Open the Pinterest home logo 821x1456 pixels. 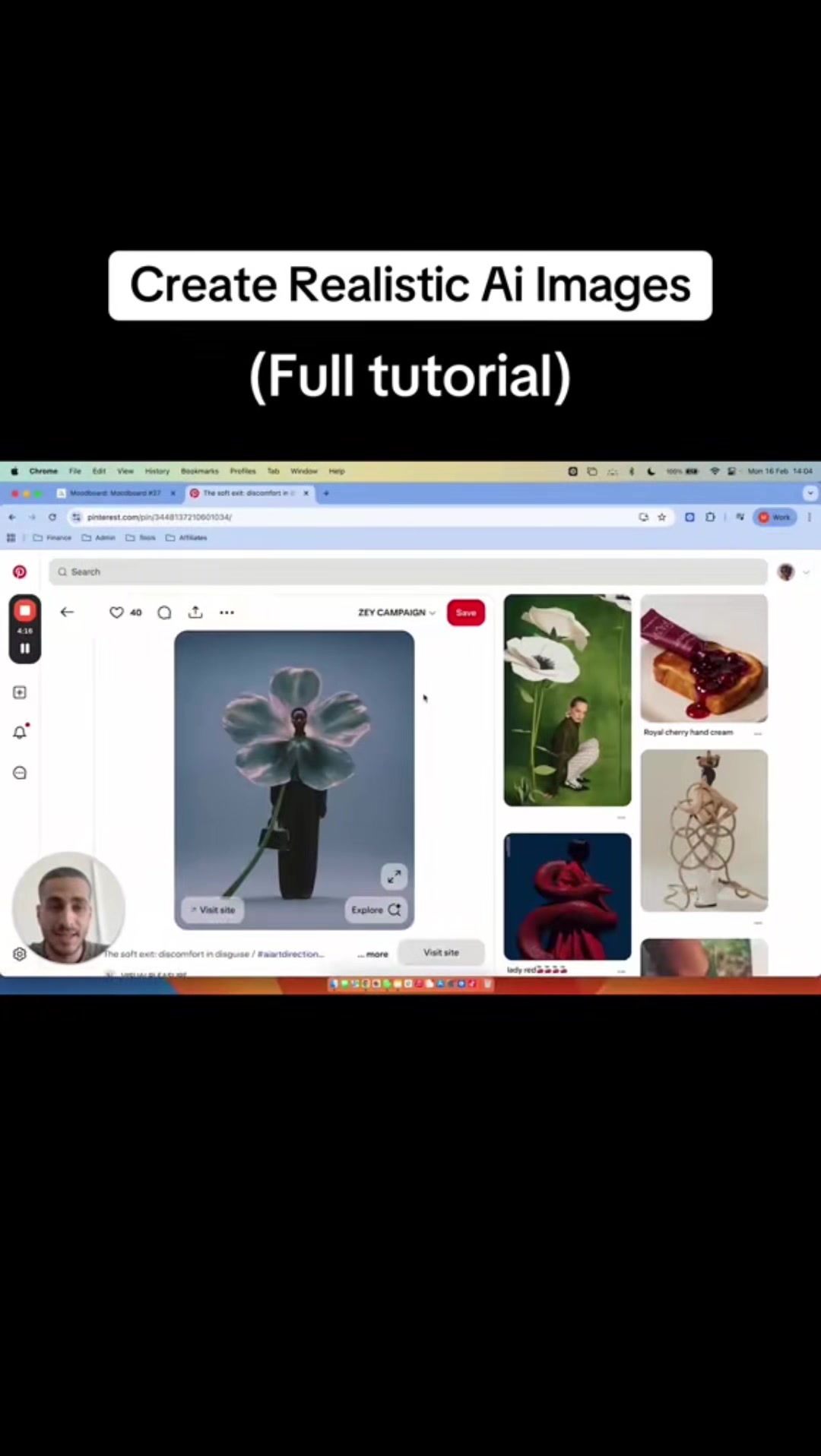[20, 571]
